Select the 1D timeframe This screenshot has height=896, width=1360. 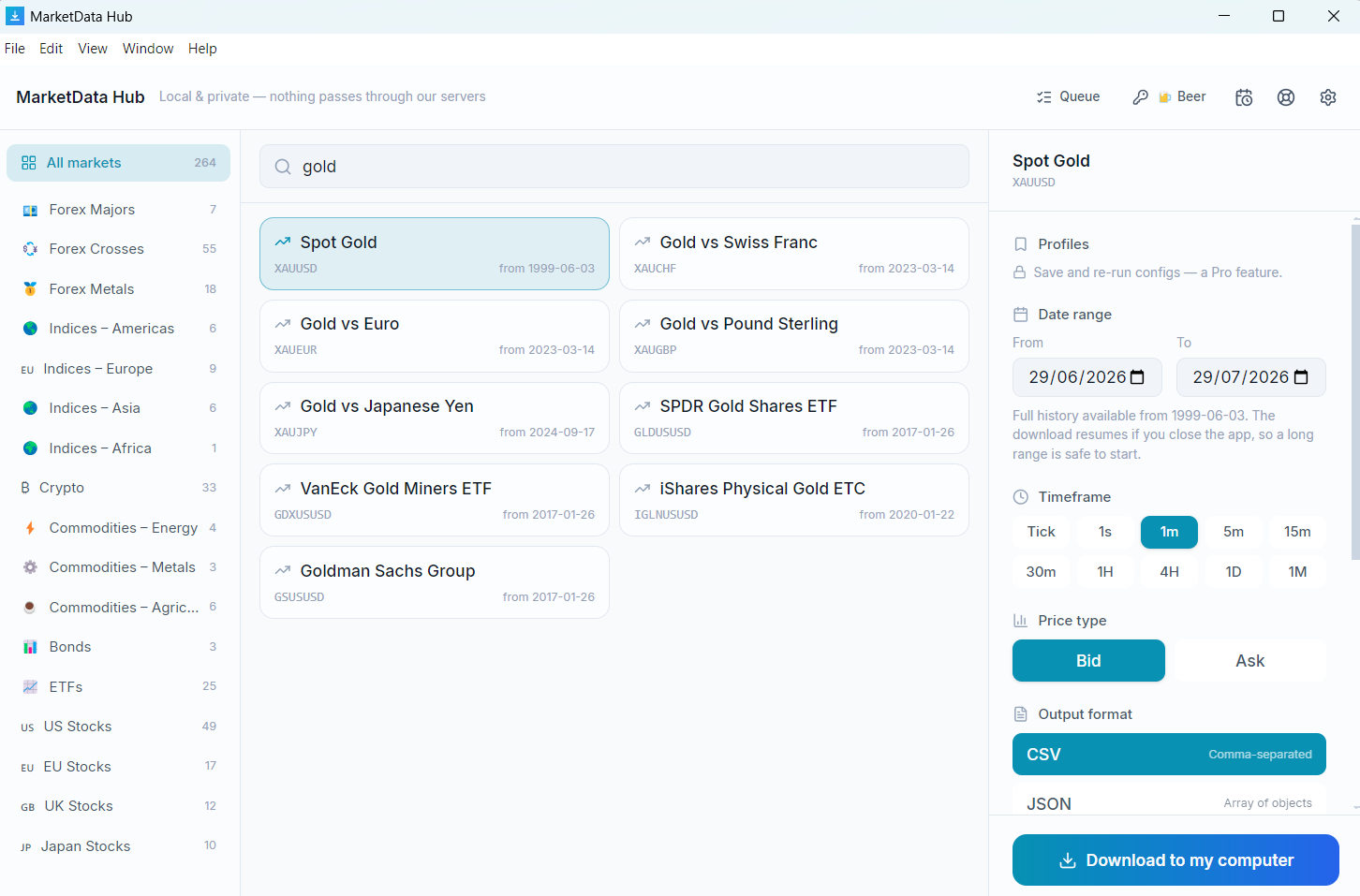coord(1234,572)
